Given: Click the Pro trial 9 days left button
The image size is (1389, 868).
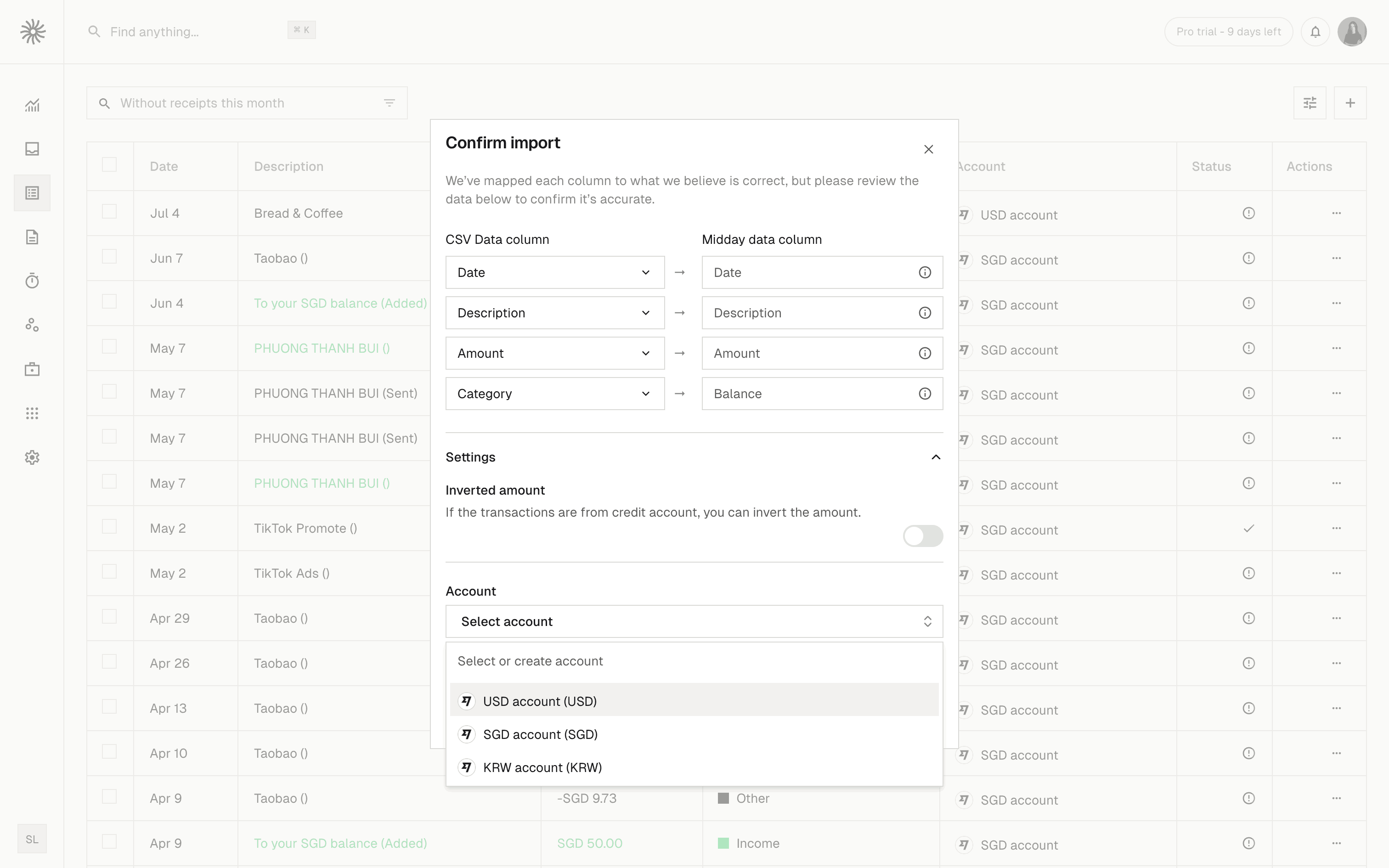Looking at the screenshot, I should tap(1228, 32).
